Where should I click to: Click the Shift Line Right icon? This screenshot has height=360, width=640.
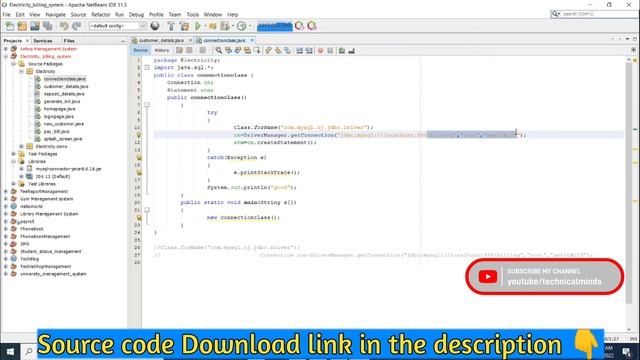[x=309, y=51]
